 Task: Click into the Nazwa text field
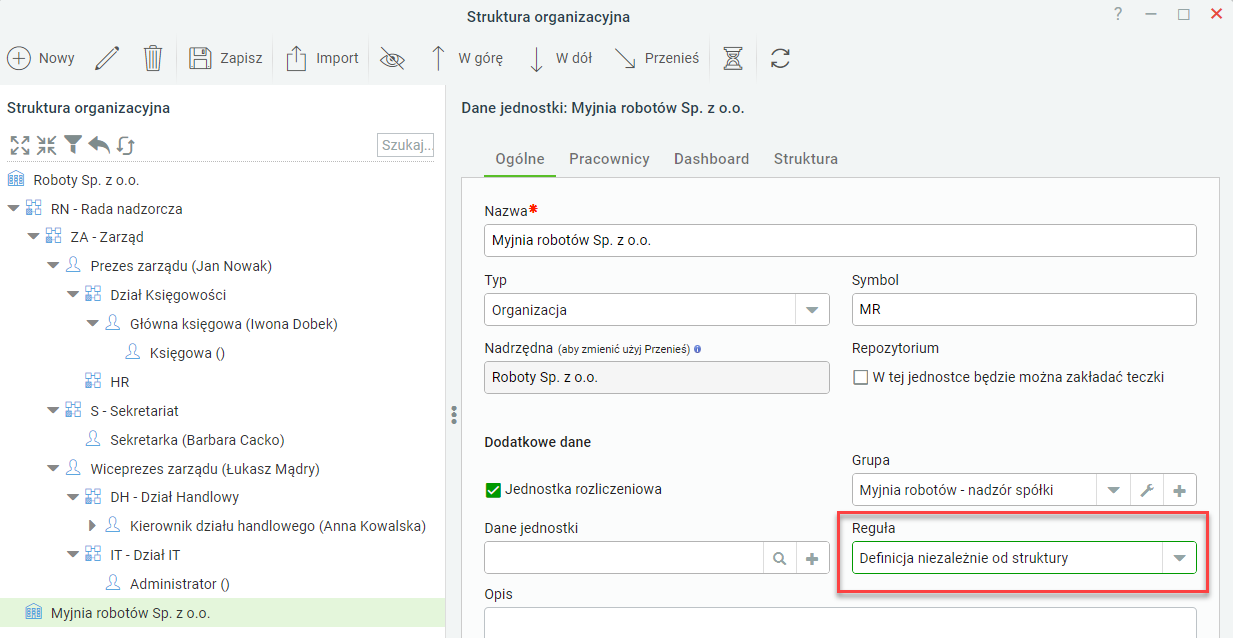pos(840,240)
